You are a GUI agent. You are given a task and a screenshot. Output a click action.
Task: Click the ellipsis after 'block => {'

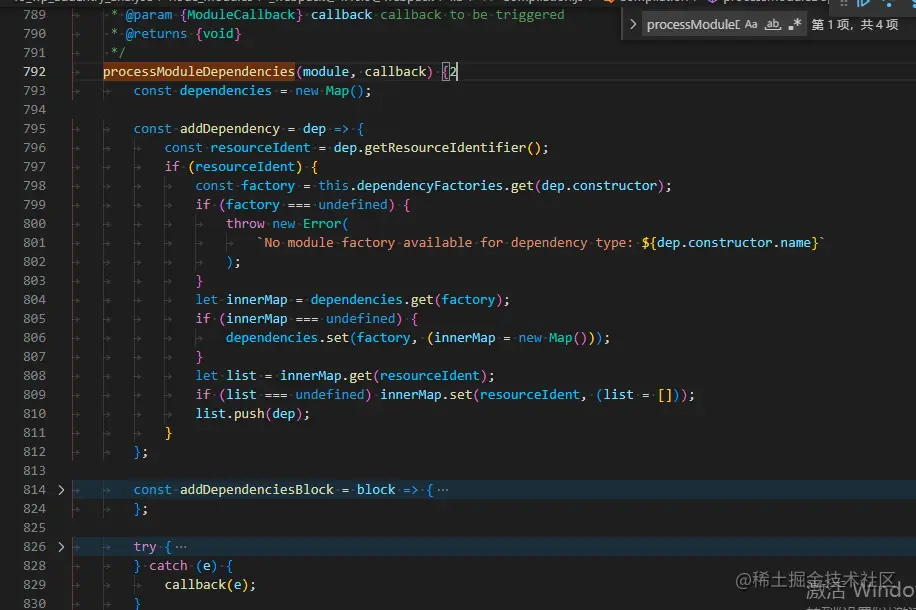[443, 490]
